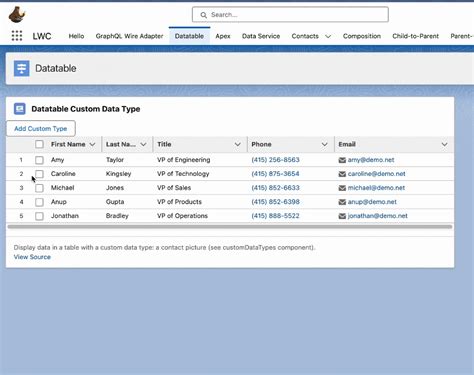
Task: Call phone number (415) 852-6398
Action: [x=275, y=202]
